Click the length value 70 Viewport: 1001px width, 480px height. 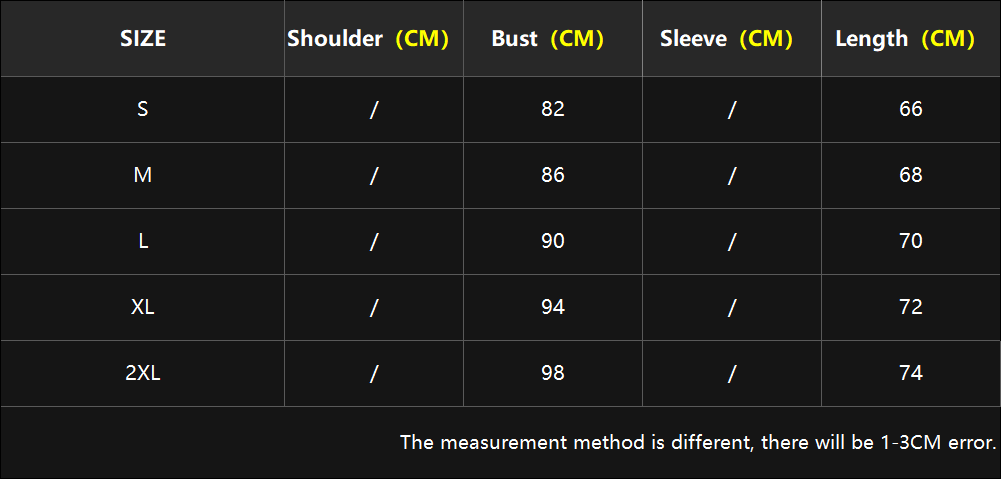(x=911, y=241)
